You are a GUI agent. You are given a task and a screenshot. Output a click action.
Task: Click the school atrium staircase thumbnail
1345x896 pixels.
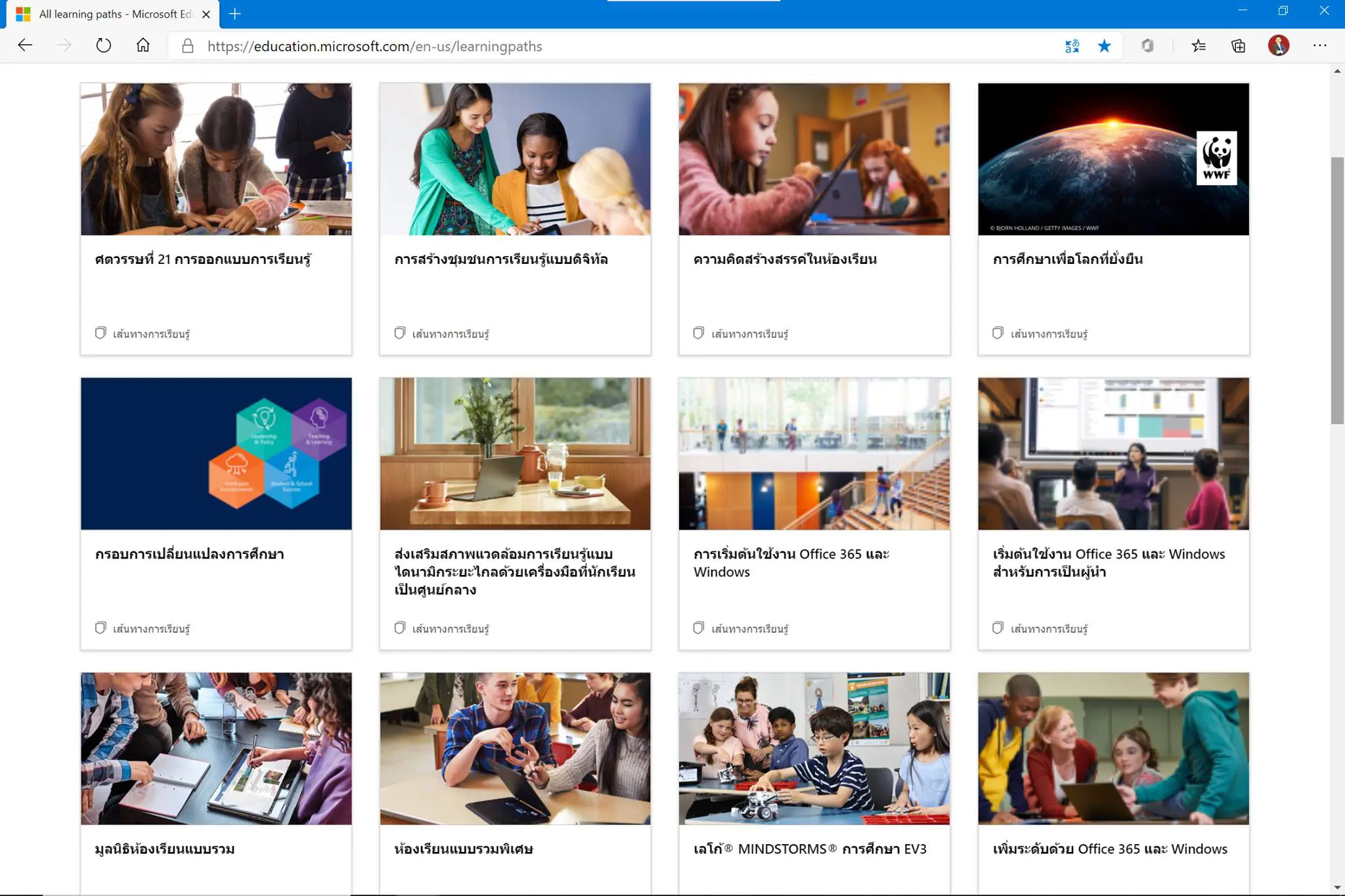(x=814, y=454)
